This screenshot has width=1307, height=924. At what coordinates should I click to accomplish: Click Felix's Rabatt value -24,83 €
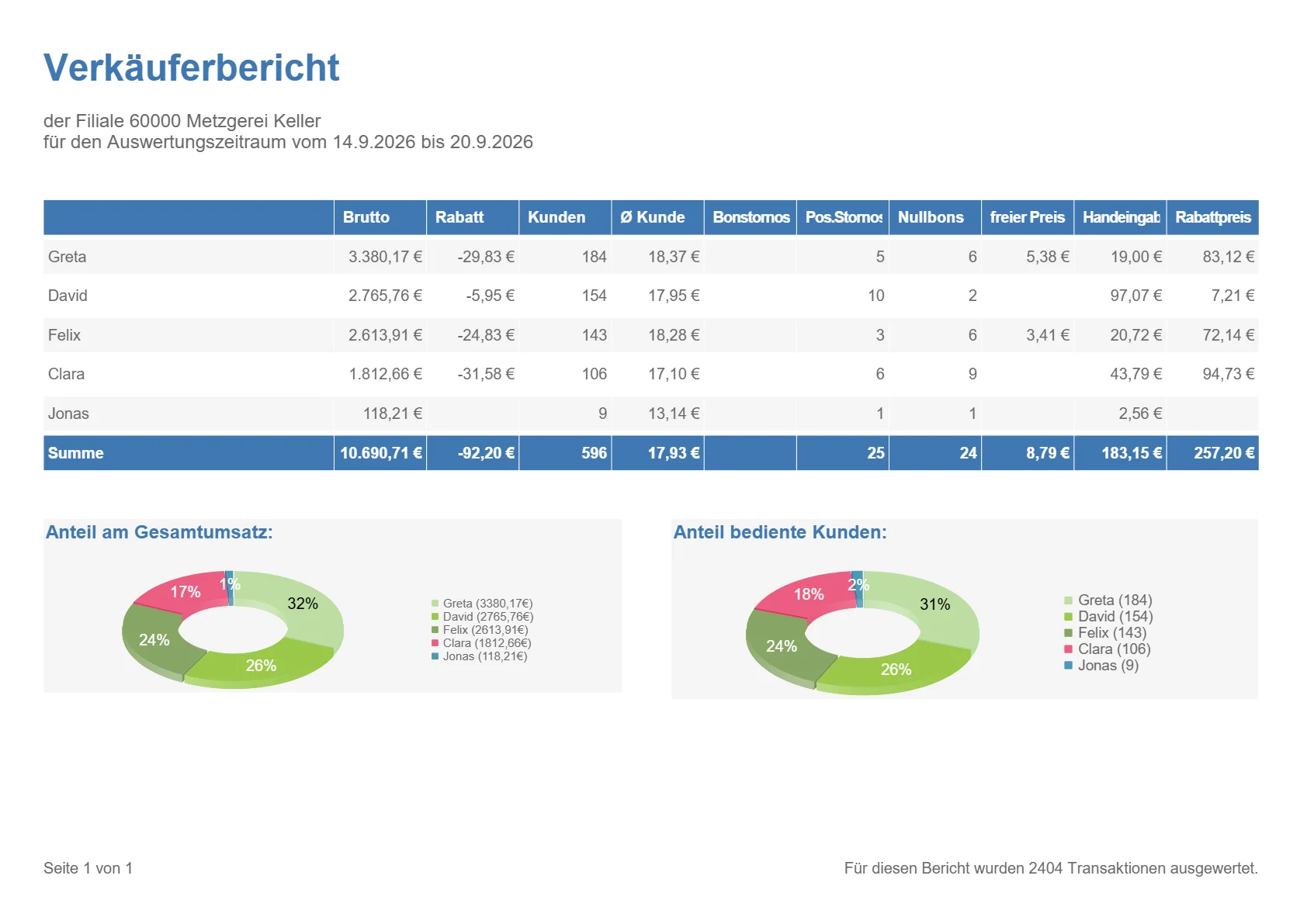pyautogui.click(x=486, y=335)
